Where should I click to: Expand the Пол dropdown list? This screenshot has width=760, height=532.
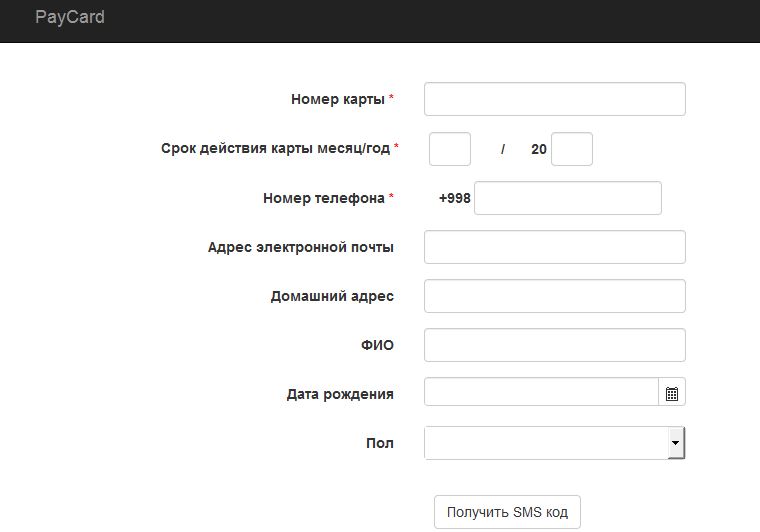675,442
